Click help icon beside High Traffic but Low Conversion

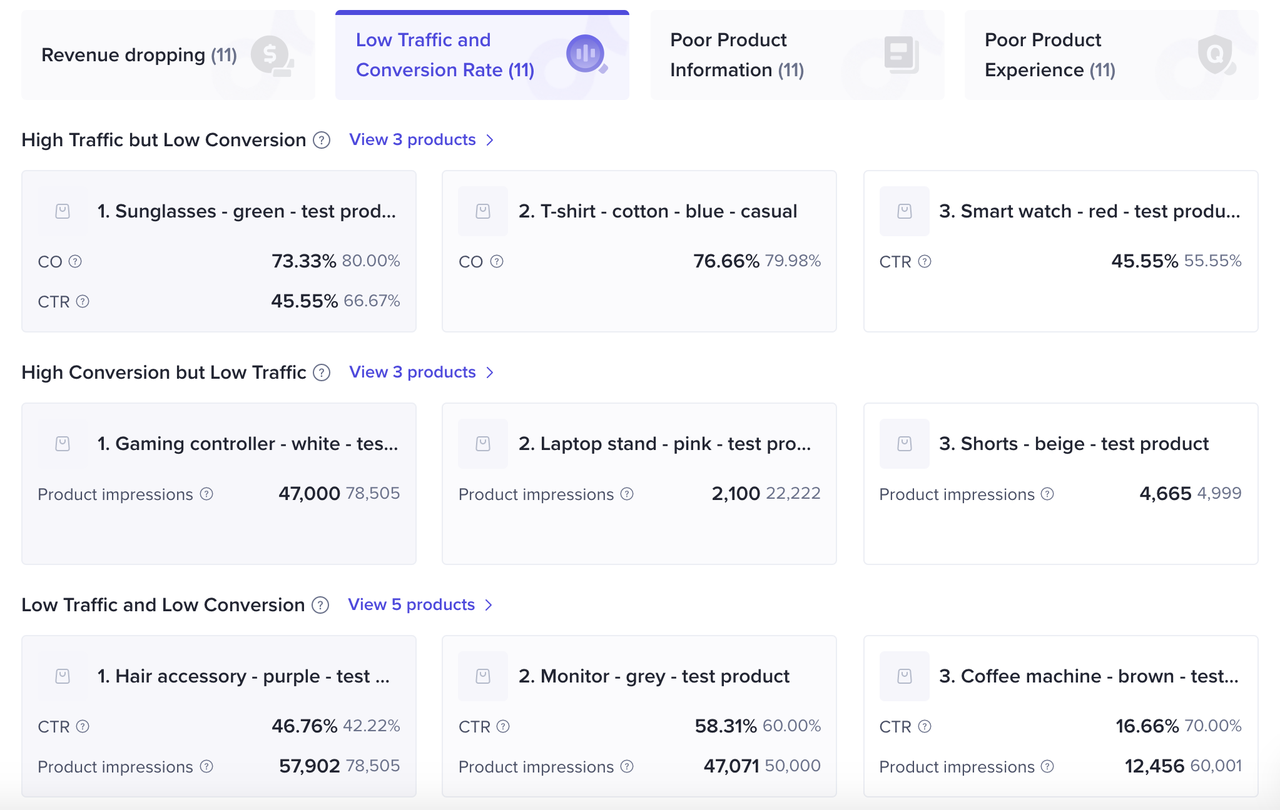(x=321, y=140)
